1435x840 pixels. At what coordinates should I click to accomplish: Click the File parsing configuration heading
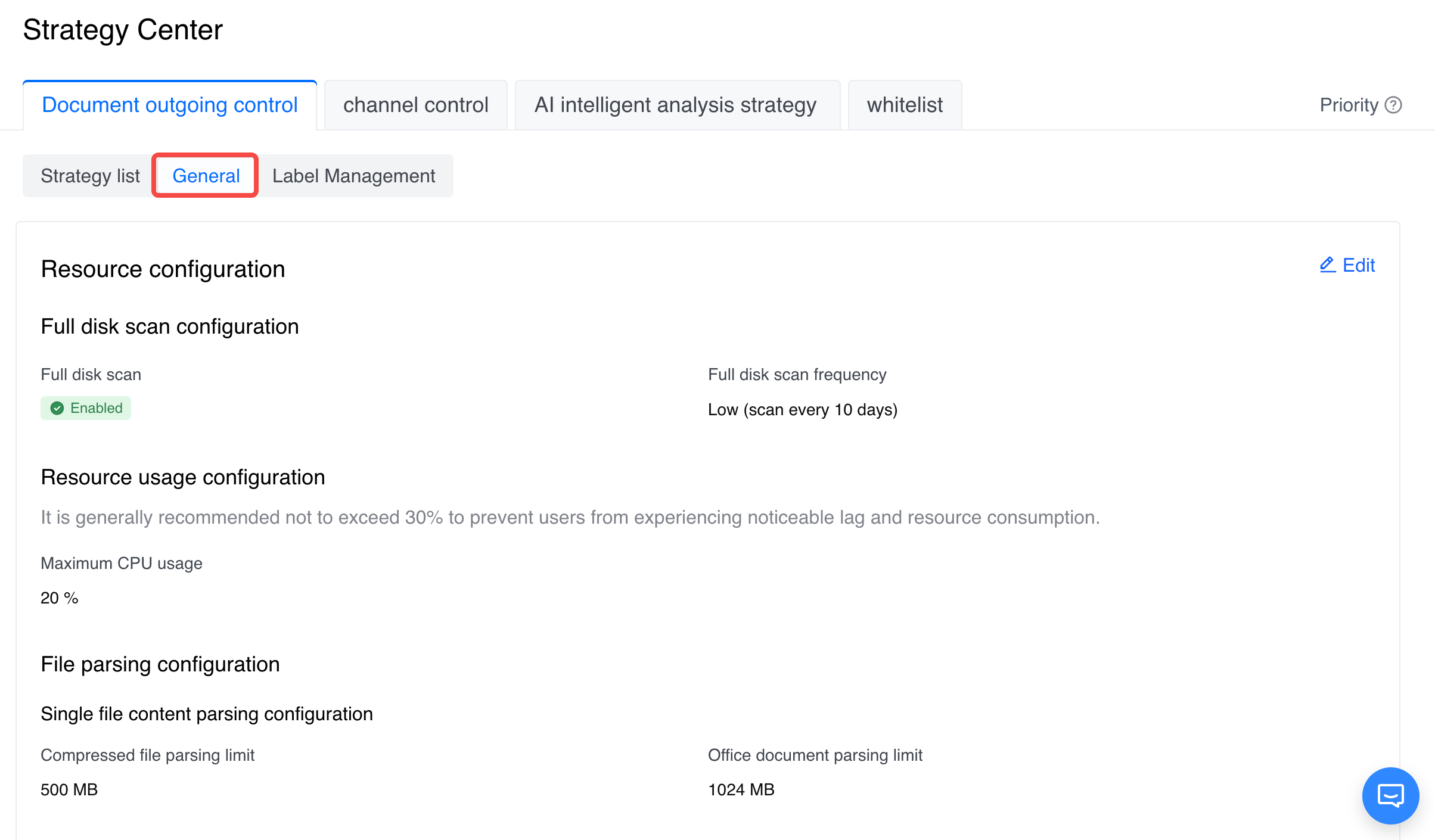click(160, 664)
